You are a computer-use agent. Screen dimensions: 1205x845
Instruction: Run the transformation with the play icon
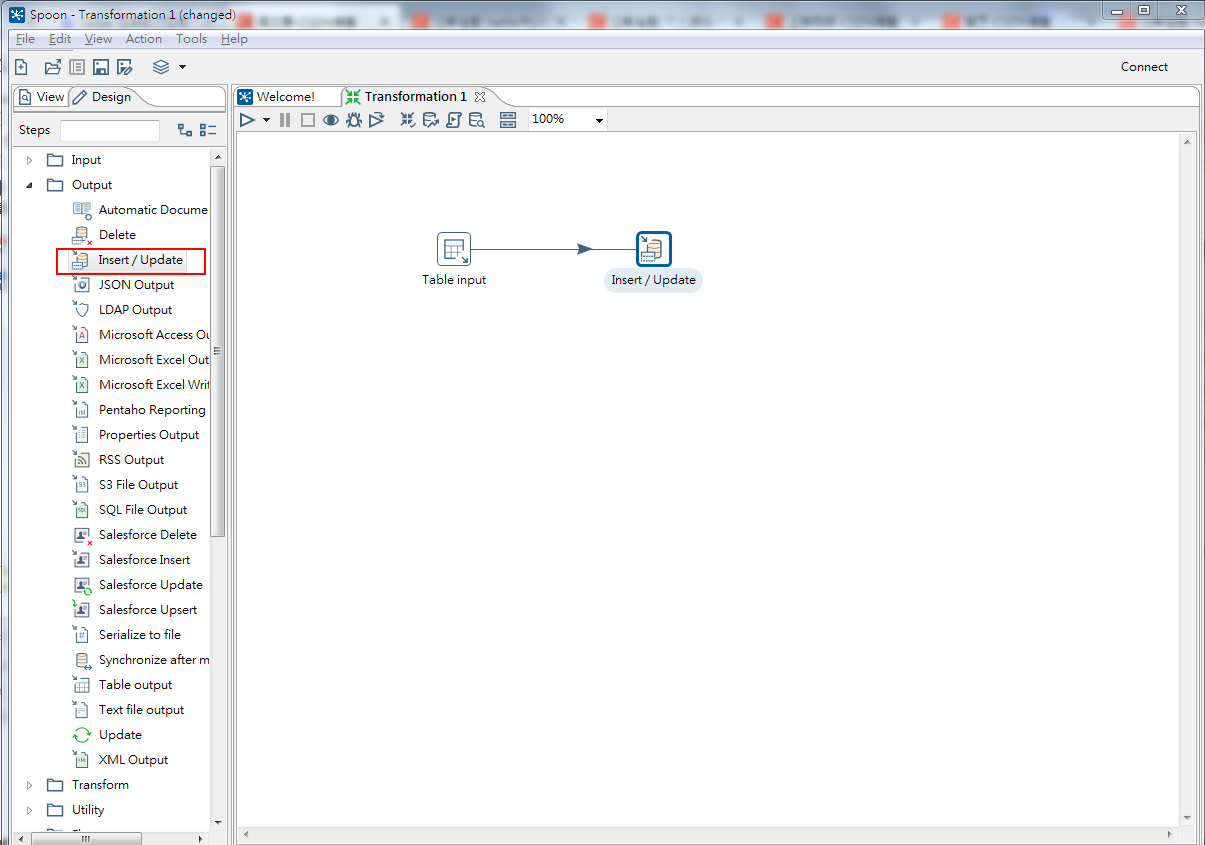(x=248, y=120)
